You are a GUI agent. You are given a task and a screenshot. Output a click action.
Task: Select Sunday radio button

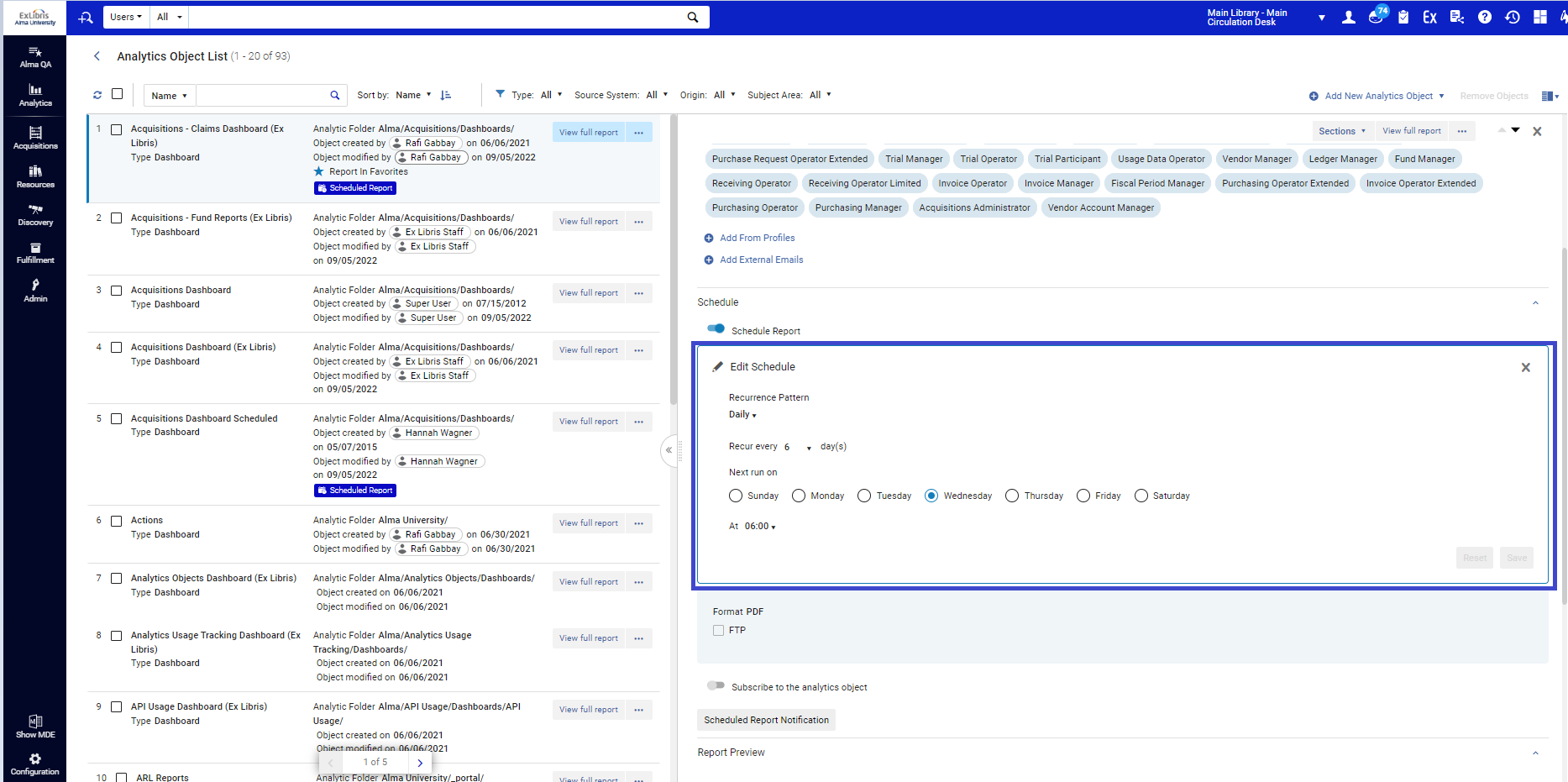point(736,496)
